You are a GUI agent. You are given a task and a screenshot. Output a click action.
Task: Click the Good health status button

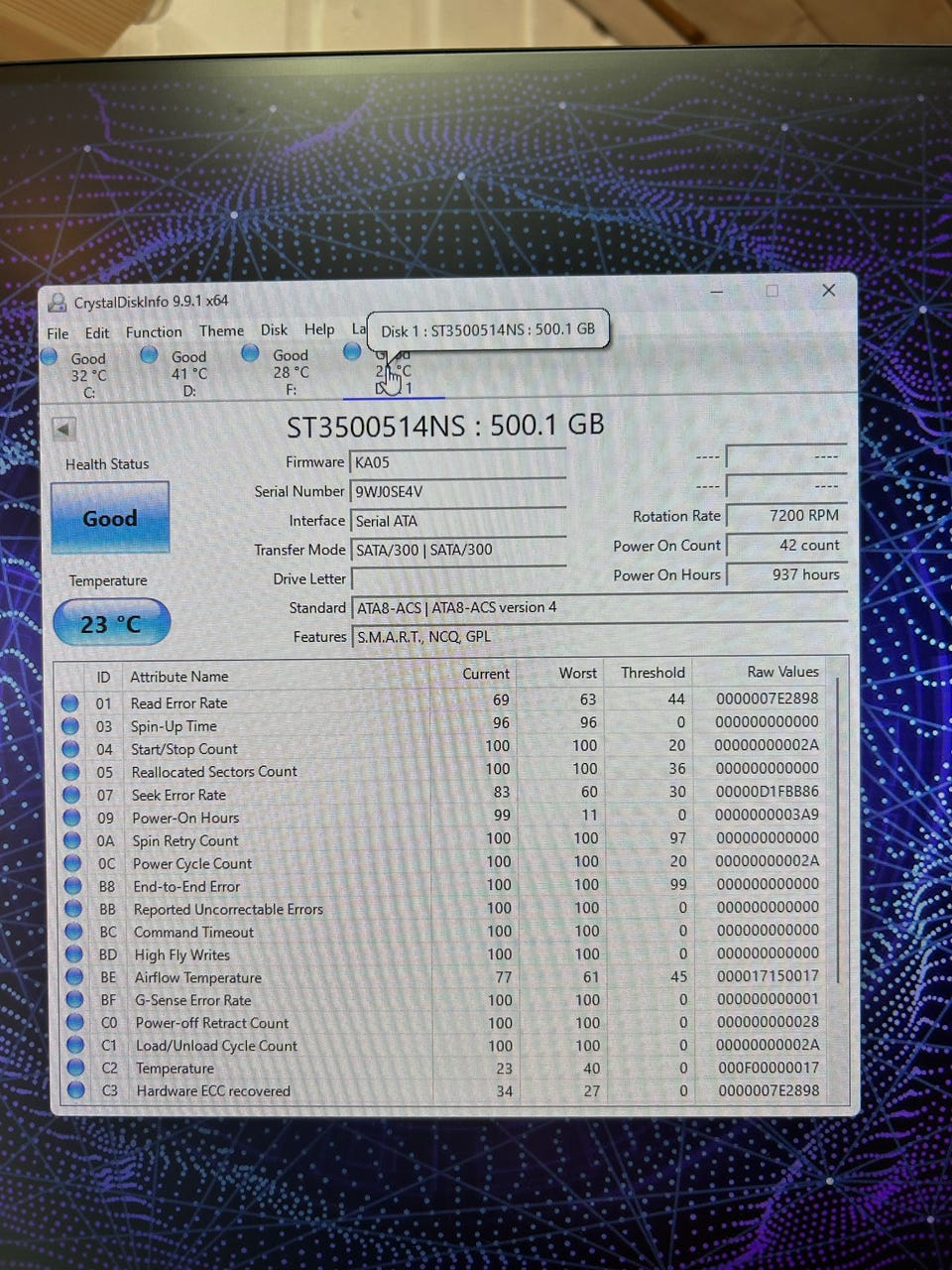click(x=110, y=518)
